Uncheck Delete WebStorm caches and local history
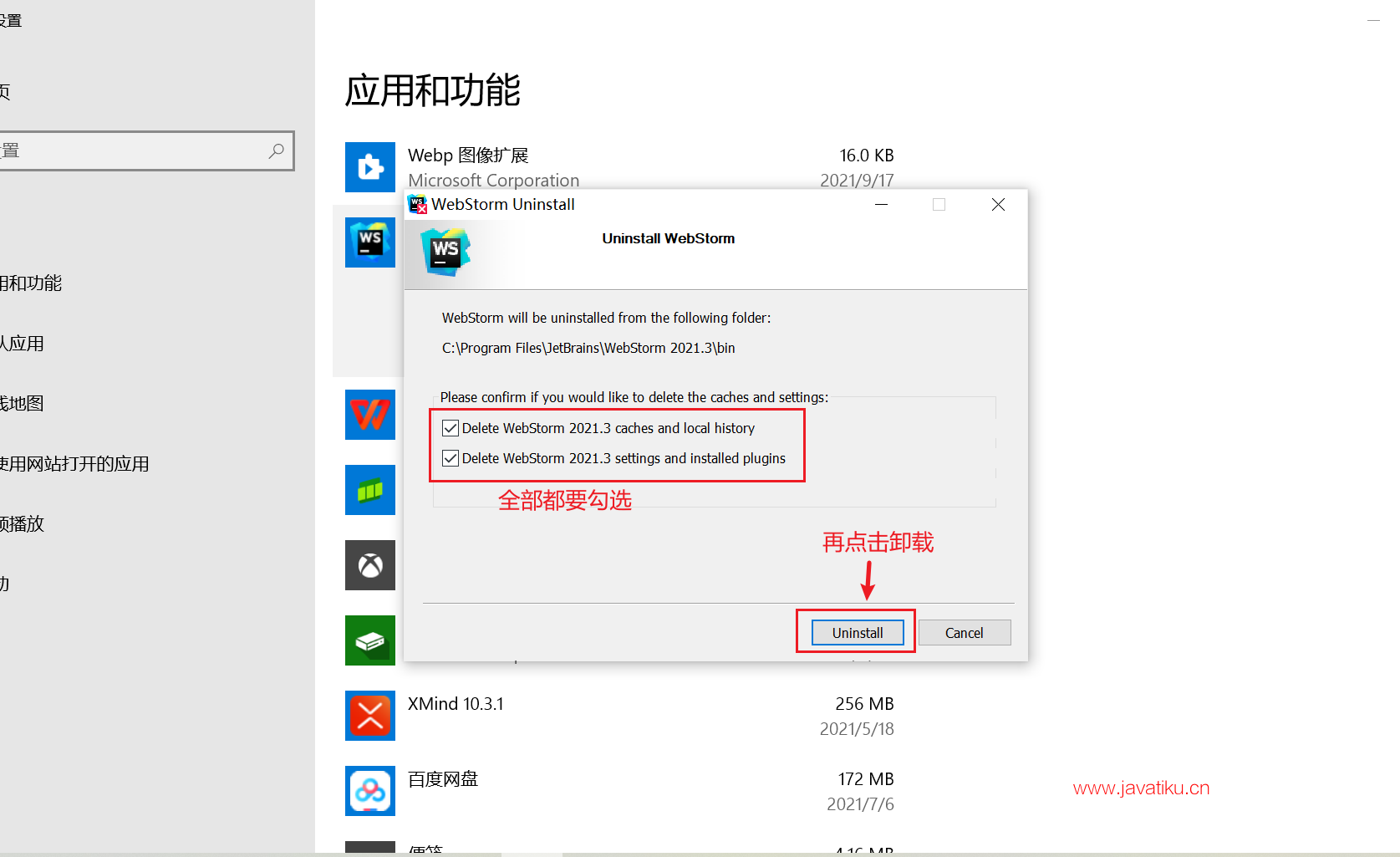Screen dimensions: 1400x857 click(451, 428)
